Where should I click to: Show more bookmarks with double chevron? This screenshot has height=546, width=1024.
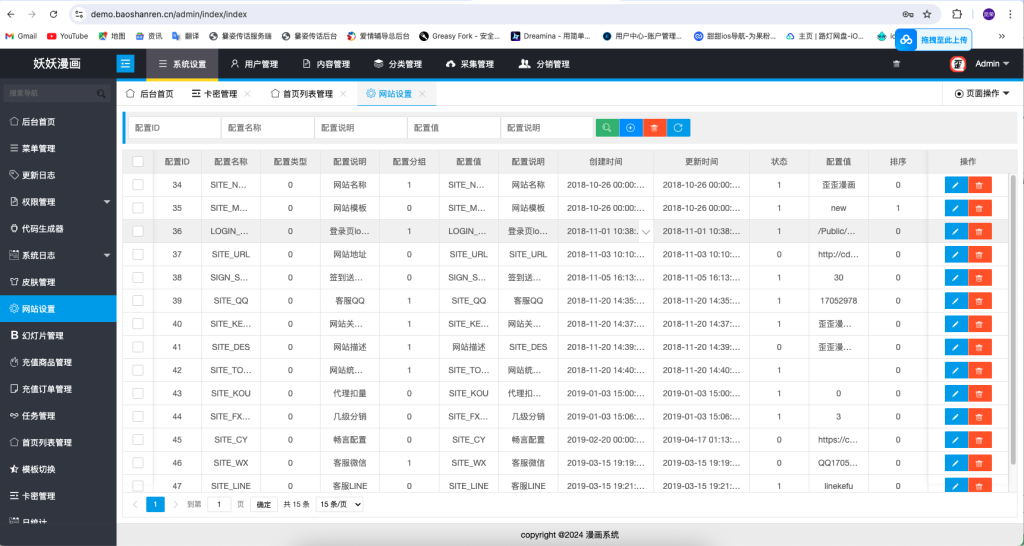pyautogui.click(x=1002, y=37)
